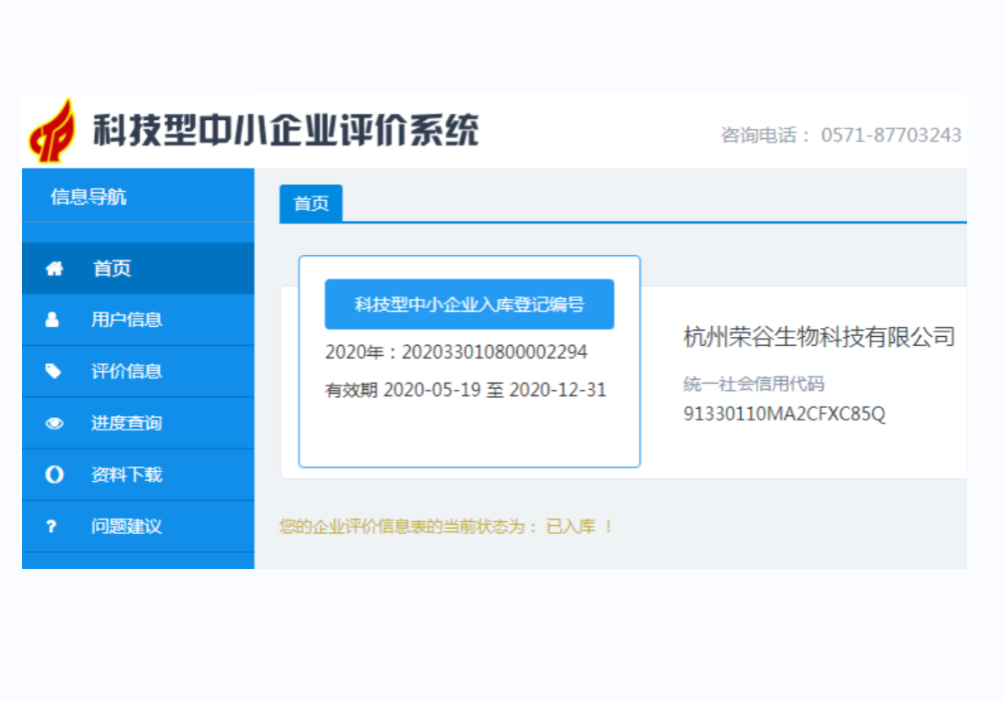Click the 科技型中小企业入库登记编号 button
The height and width of the screenshot is (702, 1003).
pos(470,304)
